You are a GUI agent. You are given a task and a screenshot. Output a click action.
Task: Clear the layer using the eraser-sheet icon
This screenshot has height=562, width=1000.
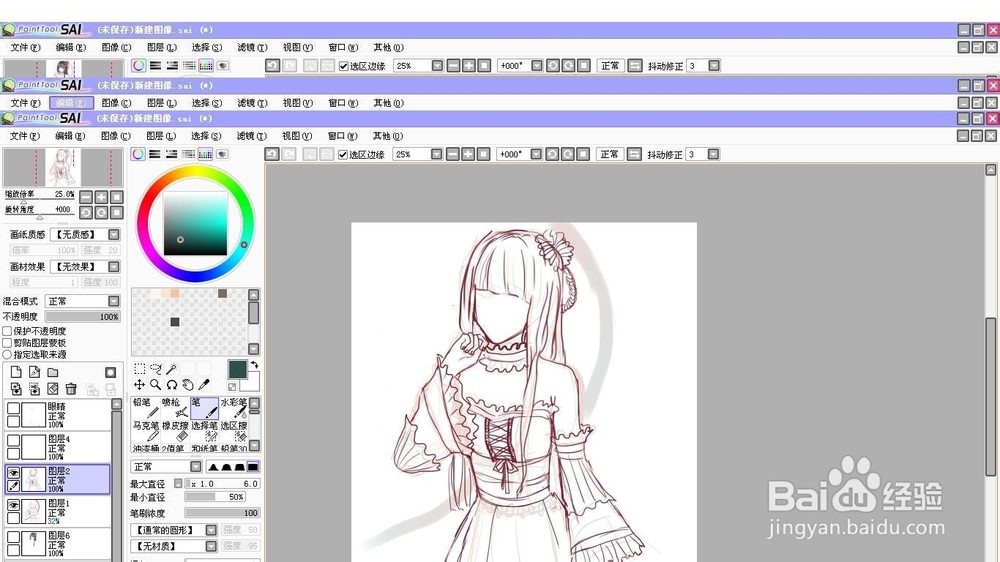click(x=53, y=388)
